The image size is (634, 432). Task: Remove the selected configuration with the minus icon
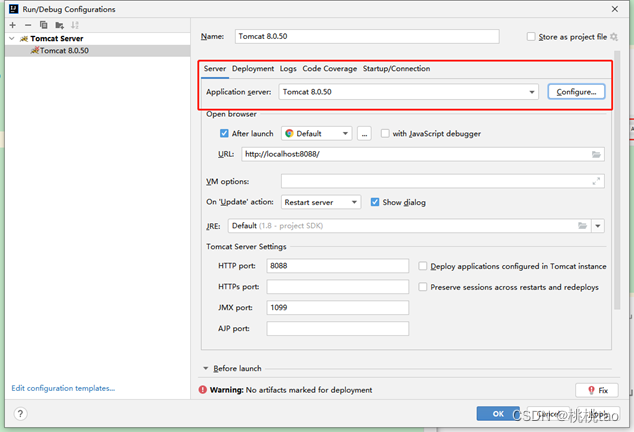click(28, 25)
